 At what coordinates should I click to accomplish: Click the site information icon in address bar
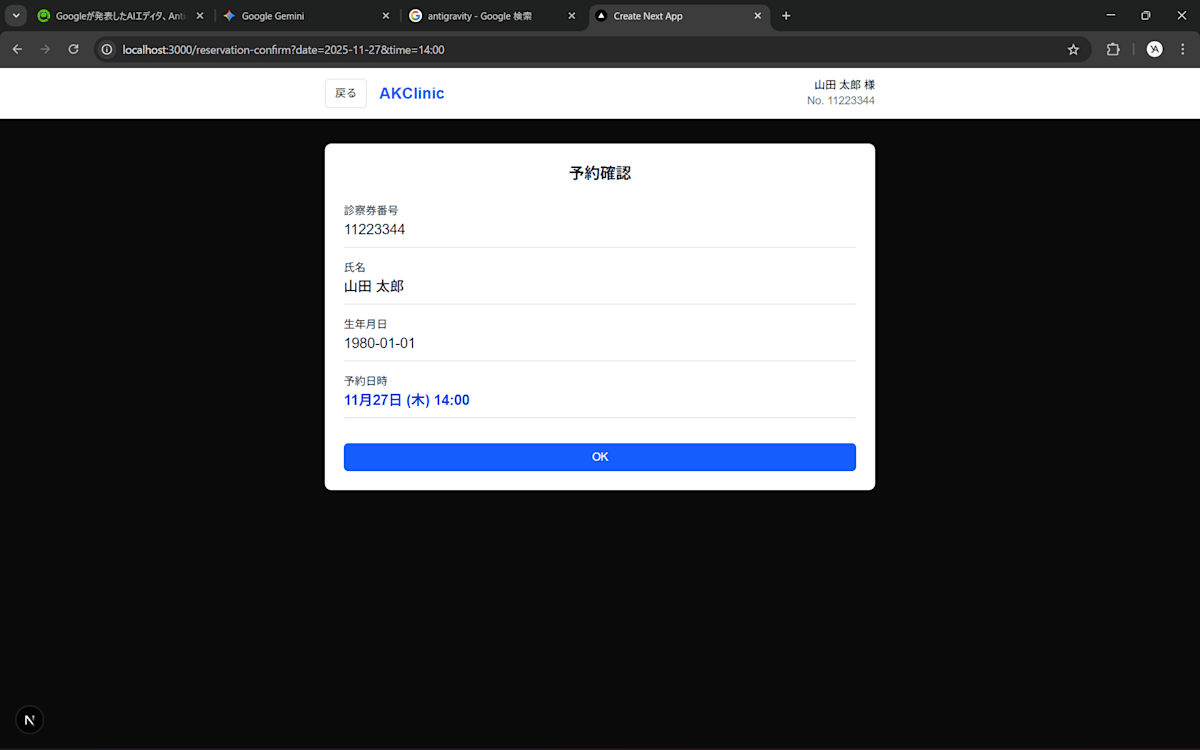coord(107,49)
